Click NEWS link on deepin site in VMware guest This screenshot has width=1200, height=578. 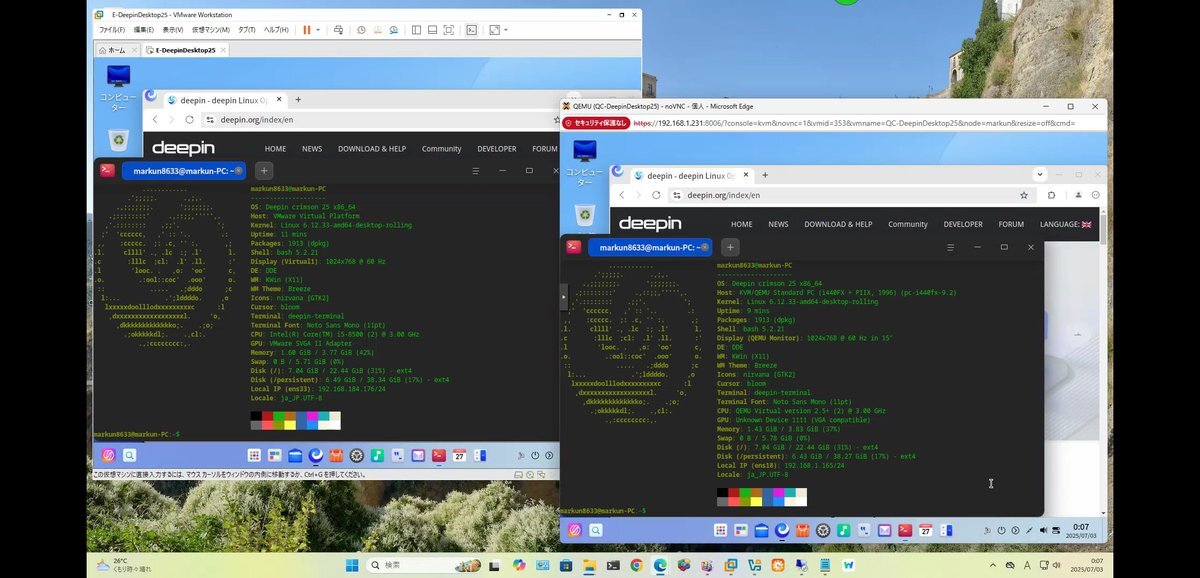312,149
